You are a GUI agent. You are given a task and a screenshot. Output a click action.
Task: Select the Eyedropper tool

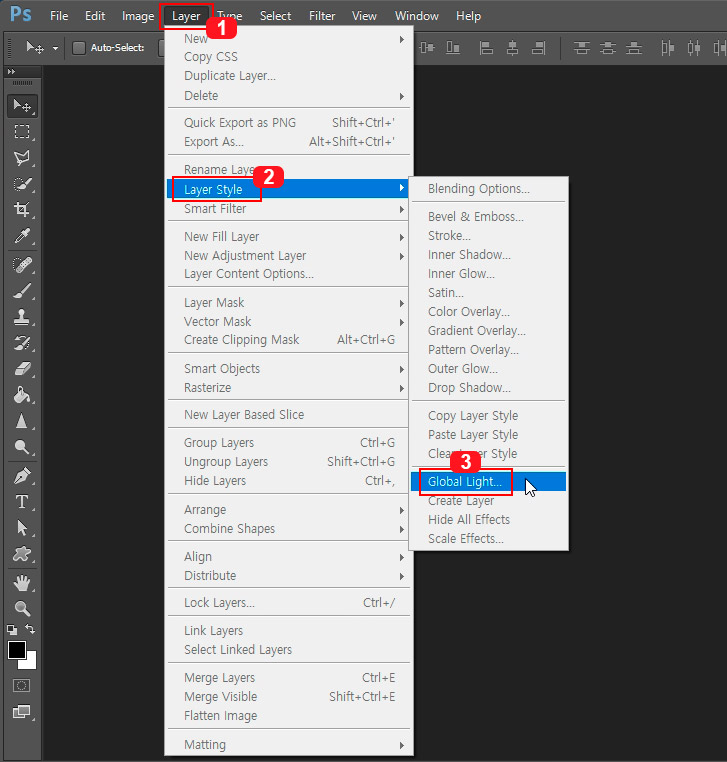(22, 236)
